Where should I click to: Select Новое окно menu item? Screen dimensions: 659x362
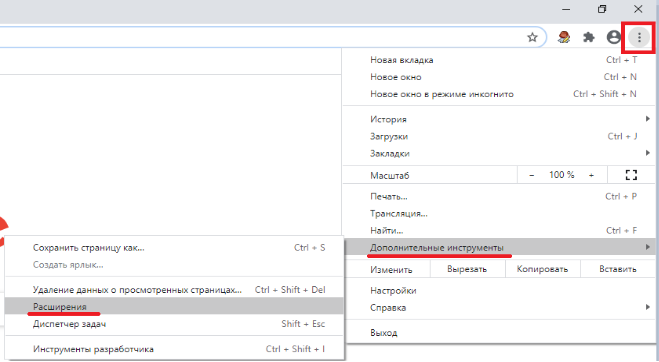(x=499, y=77)
